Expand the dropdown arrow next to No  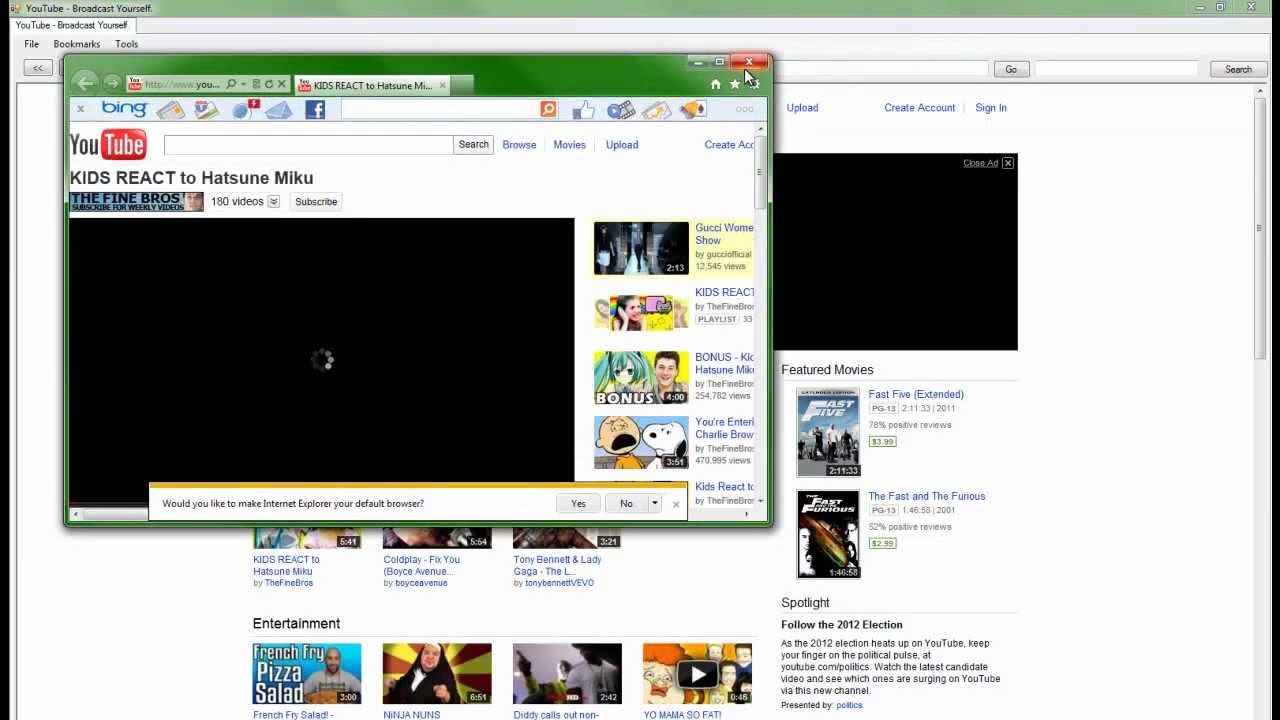(655, 503)
